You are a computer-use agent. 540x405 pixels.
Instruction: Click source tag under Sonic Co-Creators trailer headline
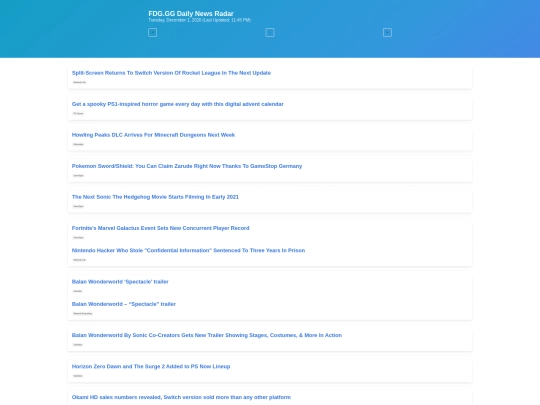coord(78,345)
